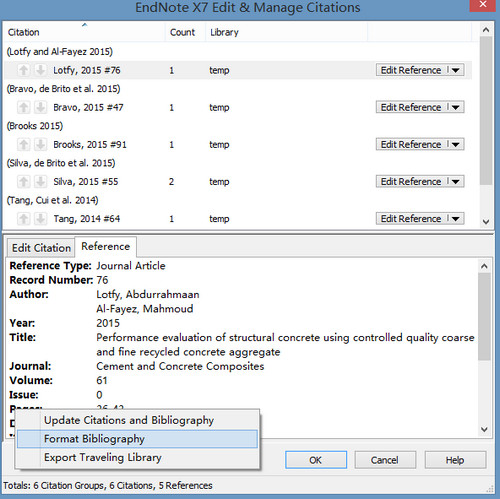The height and width of the screenshot is (499, 500).
Task: Choose Update Citations and Bibliography
Action: point(137,420)
